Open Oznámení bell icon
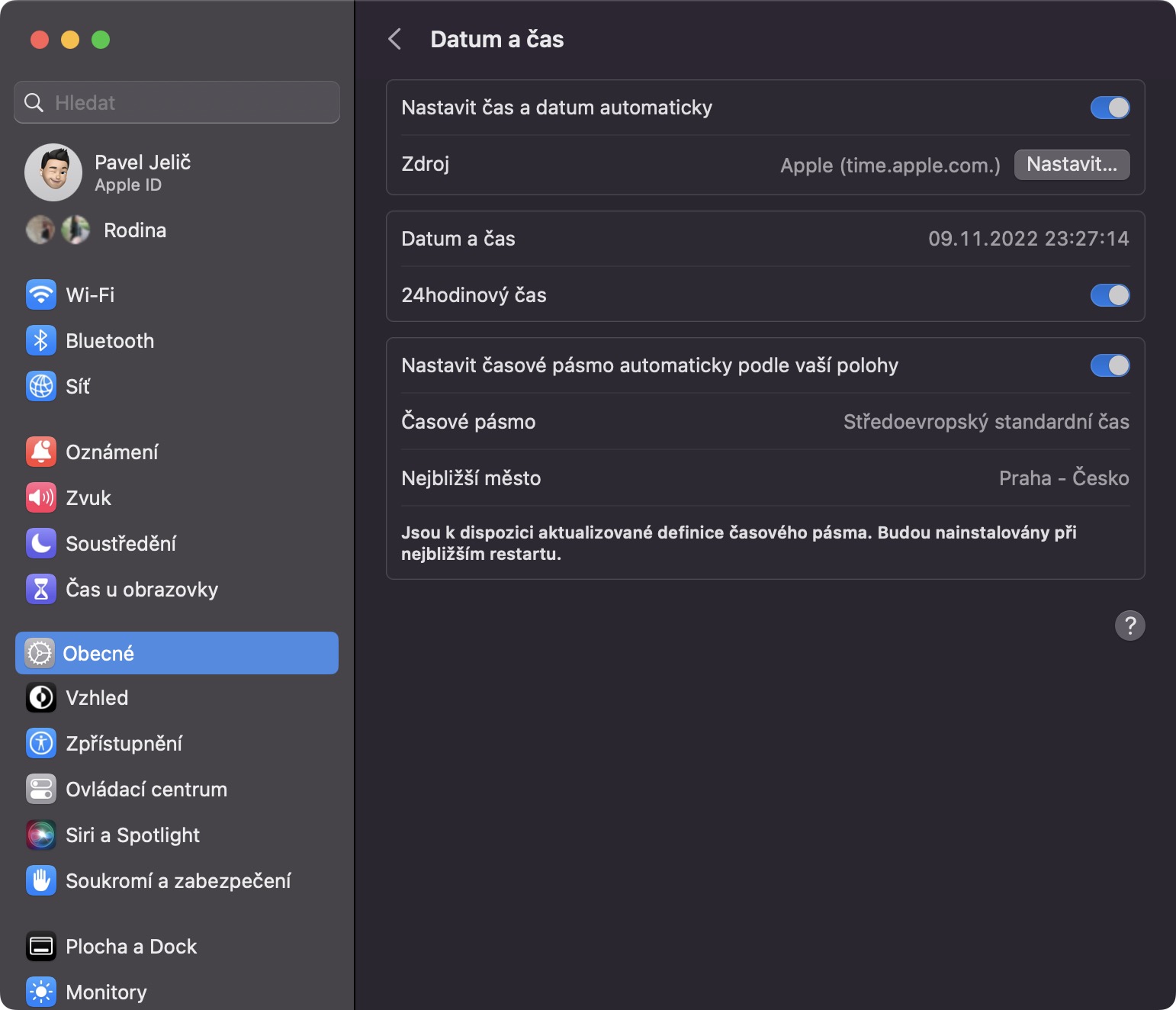Viewport: 1176px width, 1010px height. coord(41,452)
